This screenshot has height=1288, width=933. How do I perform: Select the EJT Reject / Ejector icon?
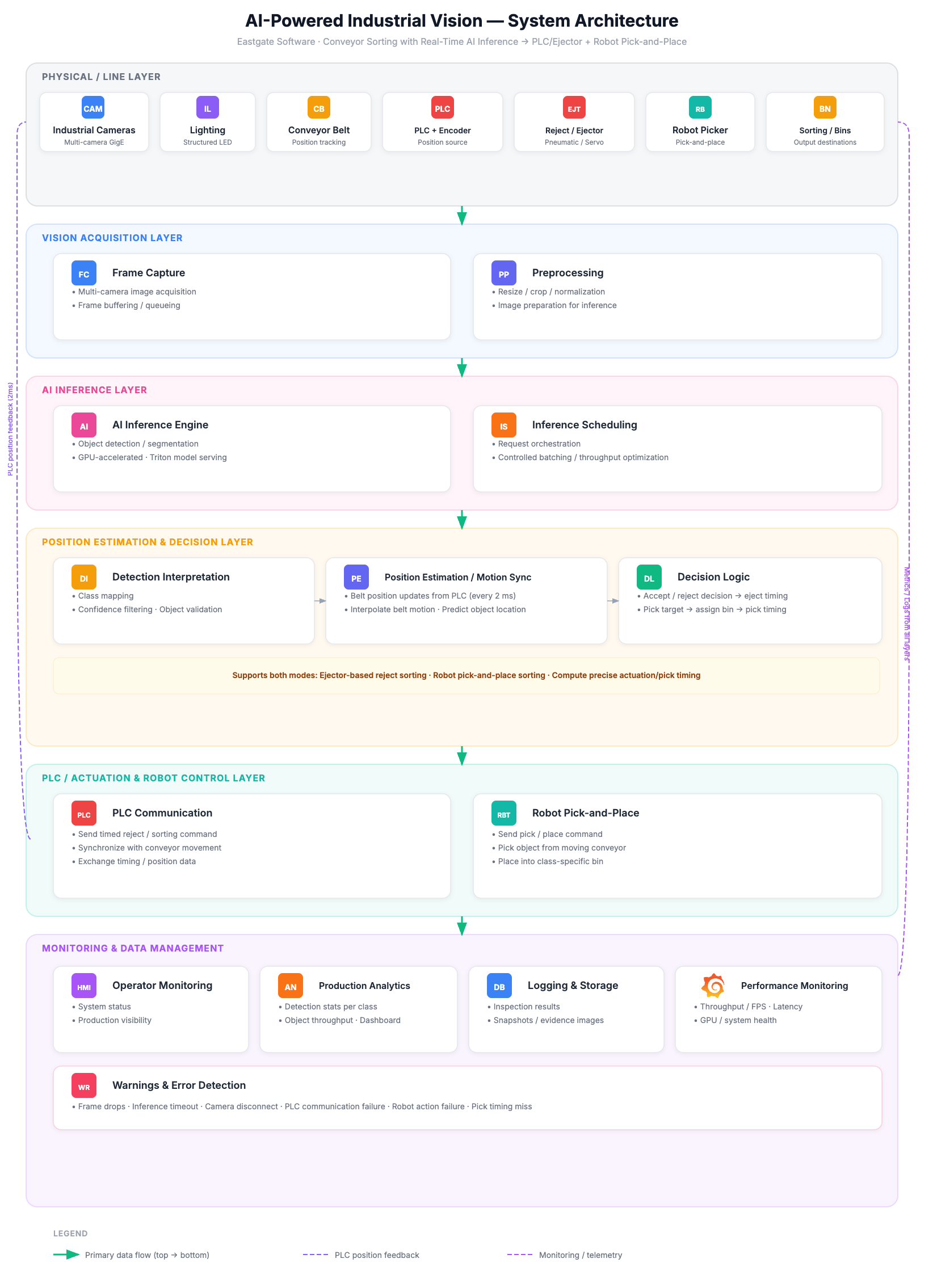pyautogui.click(x=574, y=108)
